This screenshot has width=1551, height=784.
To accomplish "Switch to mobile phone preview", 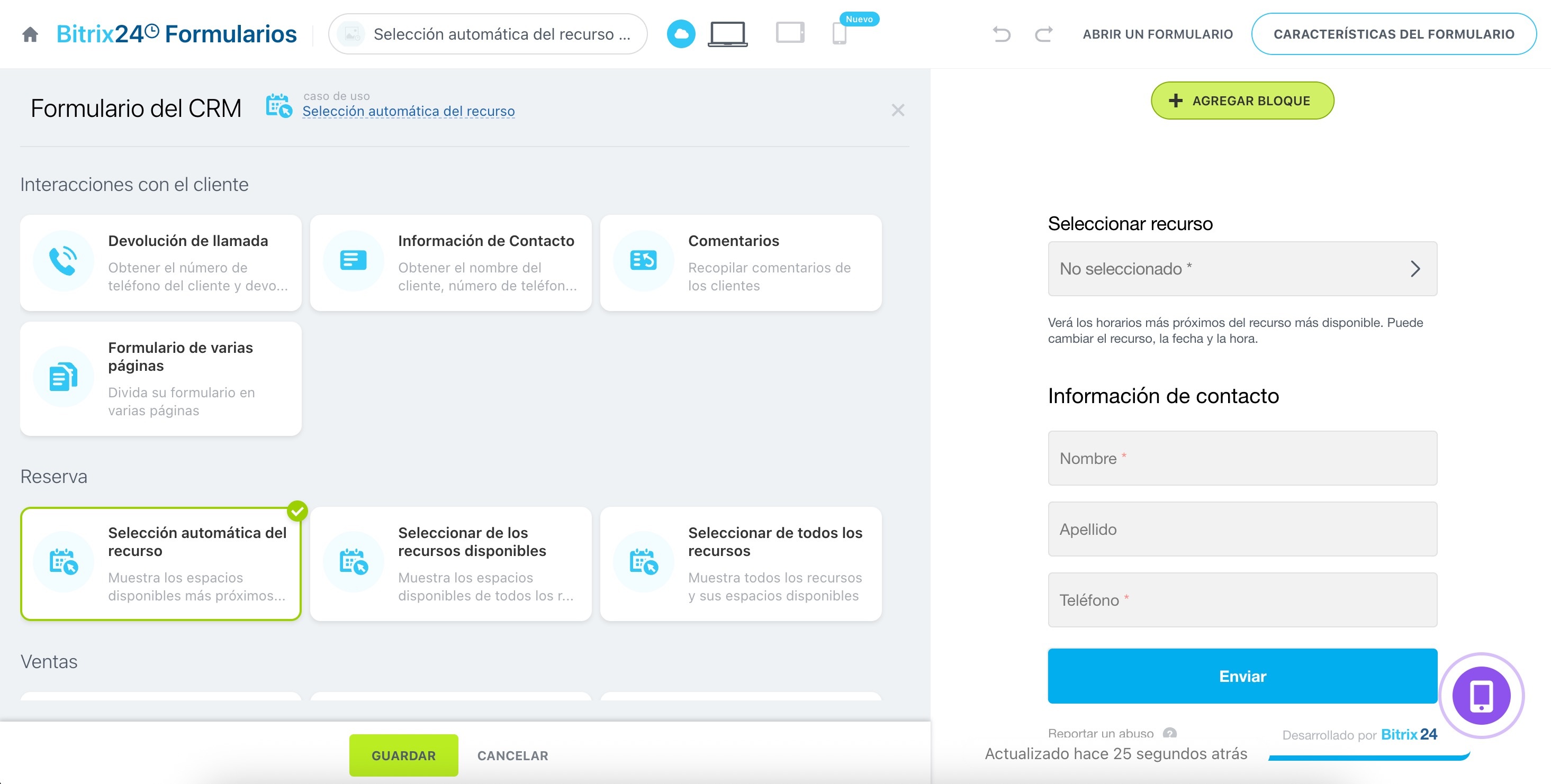I will click(838, 34).
